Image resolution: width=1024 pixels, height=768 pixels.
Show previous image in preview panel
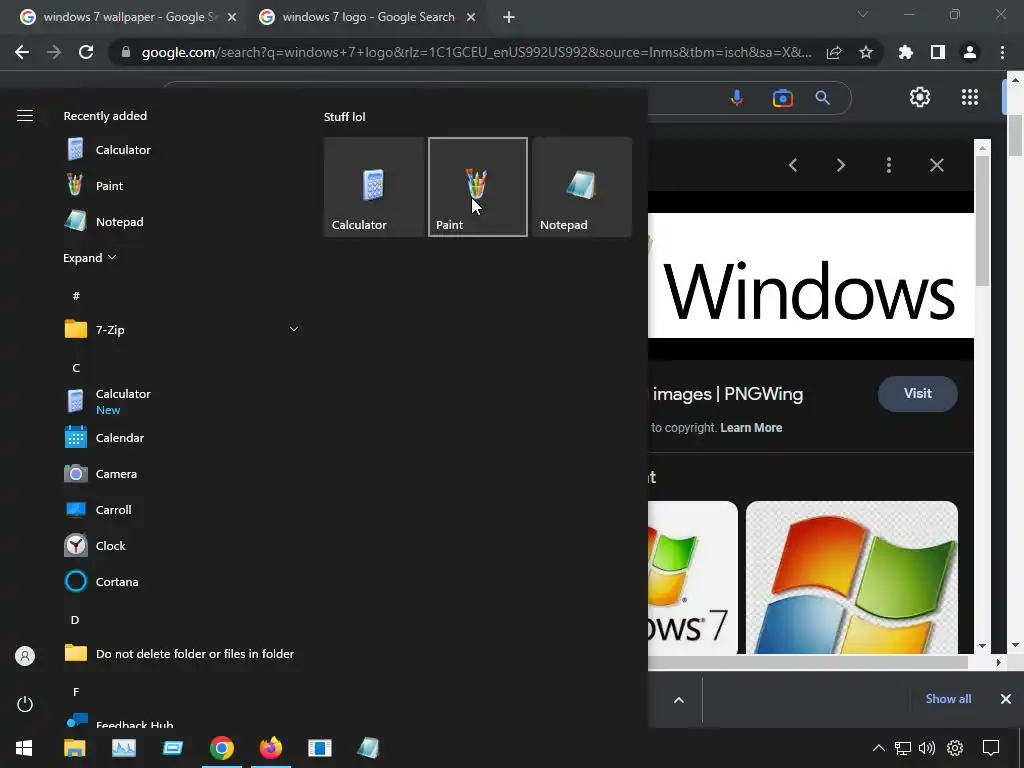pyautogui.click(x=793, y=165)
